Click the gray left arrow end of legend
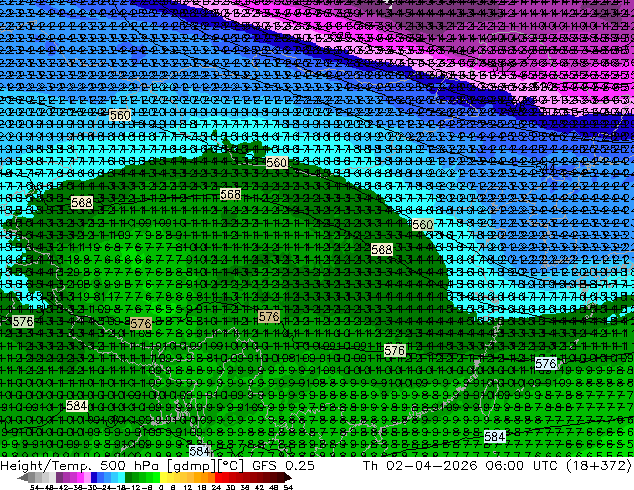634x490 pixels. tap(23, 477)
